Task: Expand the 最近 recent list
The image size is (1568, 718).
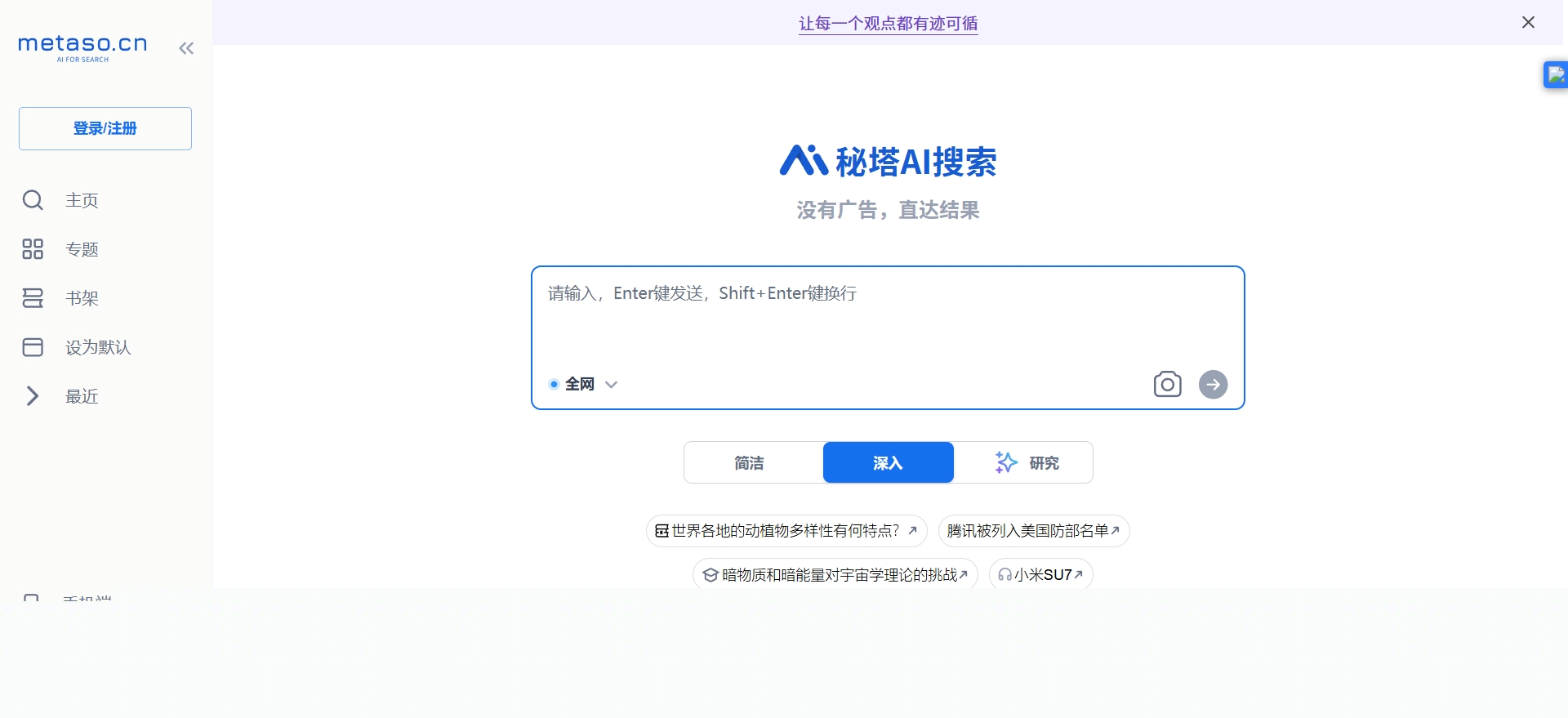Action: coord(33,396)
